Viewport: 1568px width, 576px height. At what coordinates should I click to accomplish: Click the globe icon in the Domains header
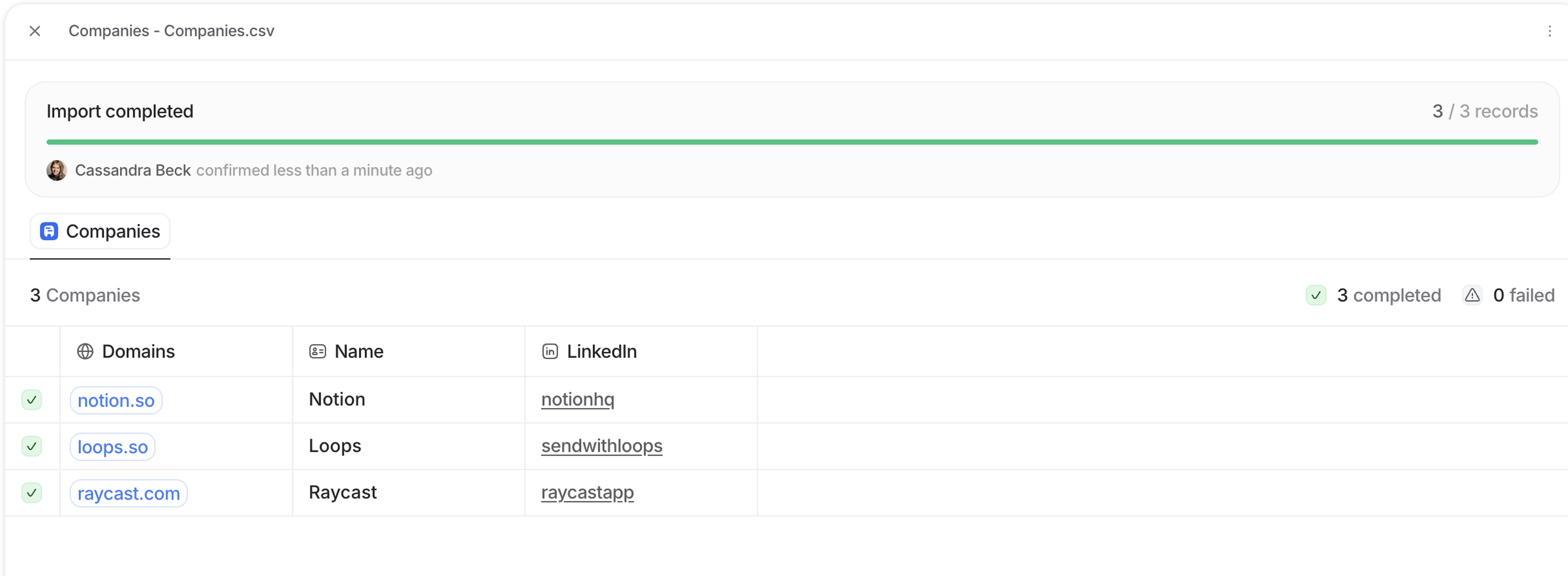(85, 351)
